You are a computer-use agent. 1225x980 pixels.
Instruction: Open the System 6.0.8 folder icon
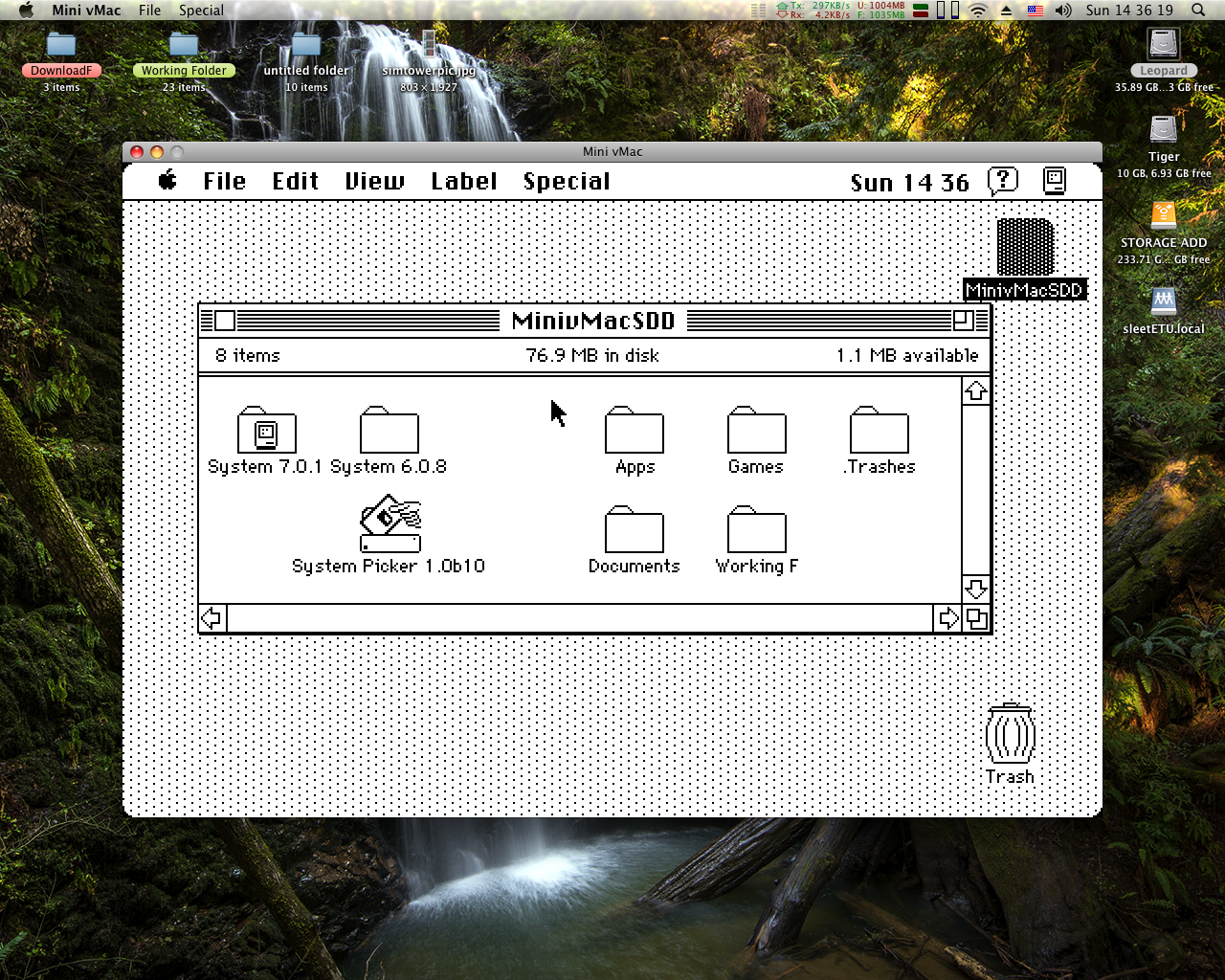tap(389, 431)
